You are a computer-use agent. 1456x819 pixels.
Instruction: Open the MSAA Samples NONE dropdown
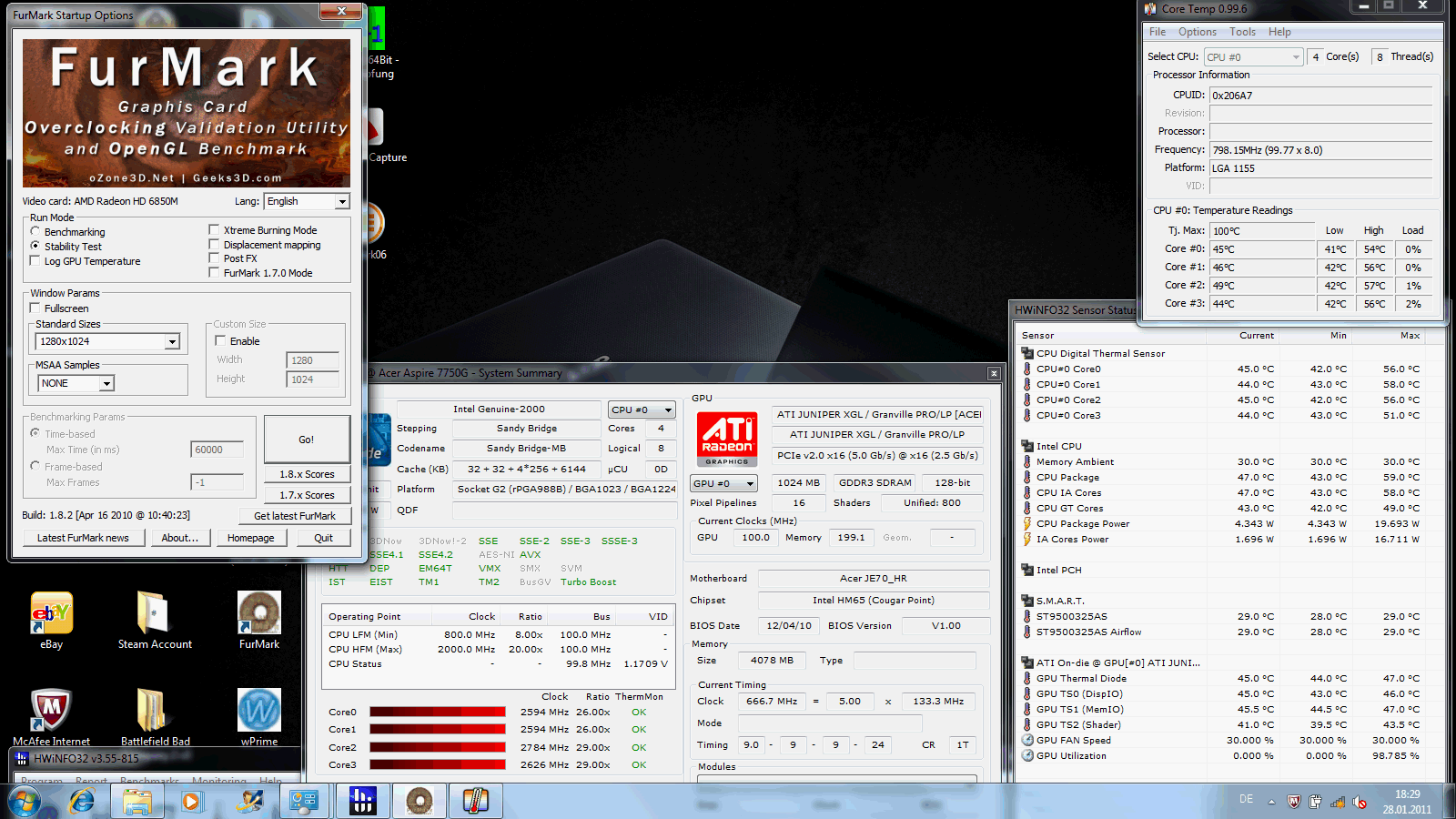click(x=76, y=383)
